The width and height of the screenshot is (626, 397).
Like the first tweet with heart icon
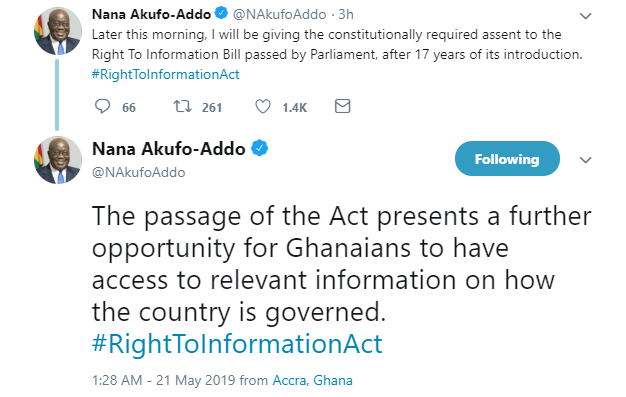263,107
